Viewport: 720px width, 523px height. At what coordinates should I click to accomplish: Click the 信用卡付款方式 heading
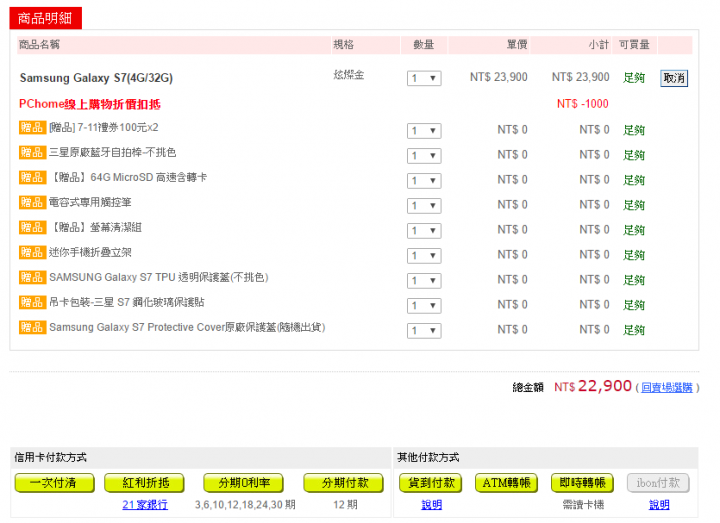(51, 457)
